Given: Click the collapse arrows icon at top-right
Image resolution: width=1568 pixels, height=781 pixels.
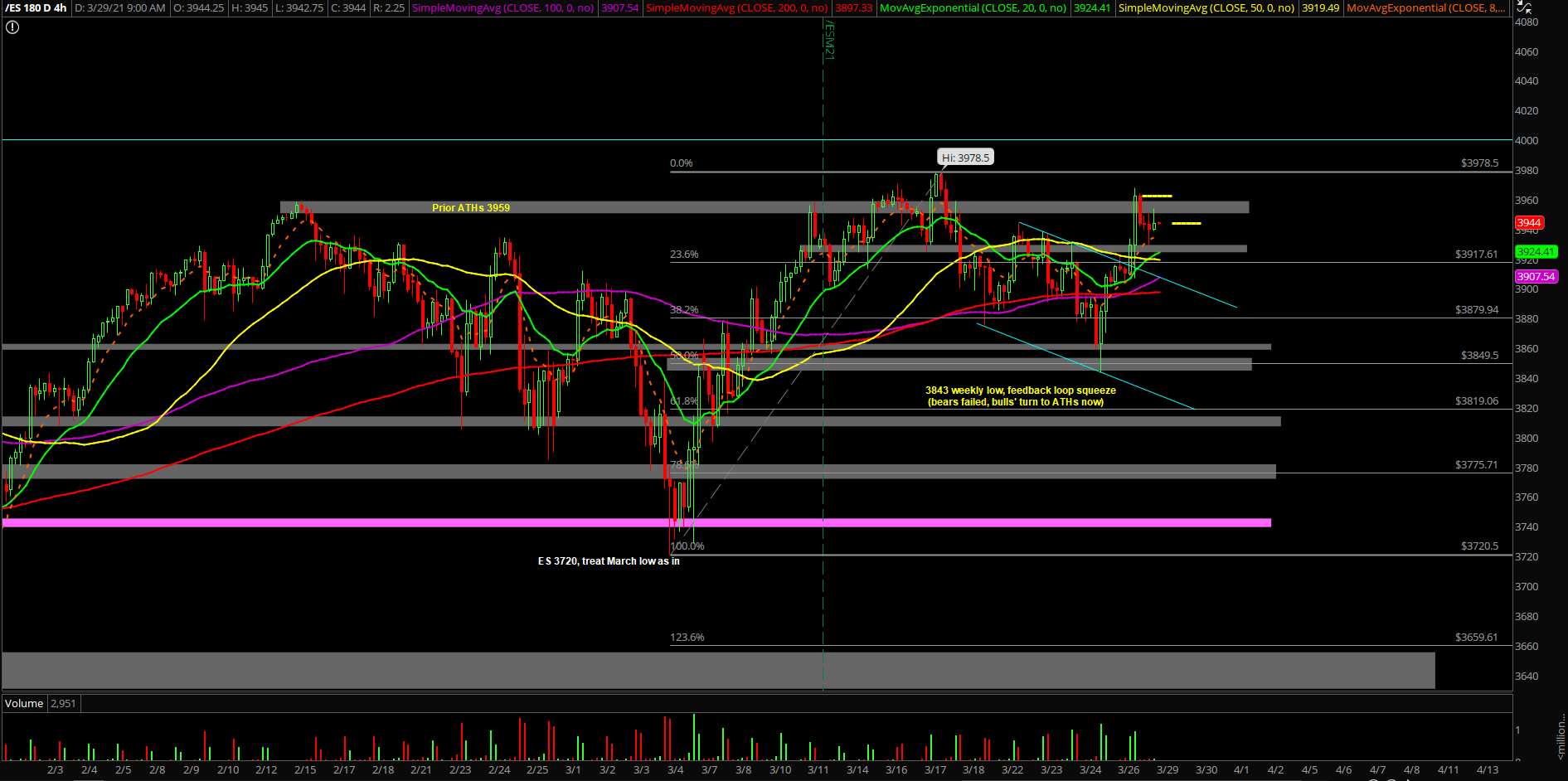Looking at the screenshot, I should [1524, 7].
